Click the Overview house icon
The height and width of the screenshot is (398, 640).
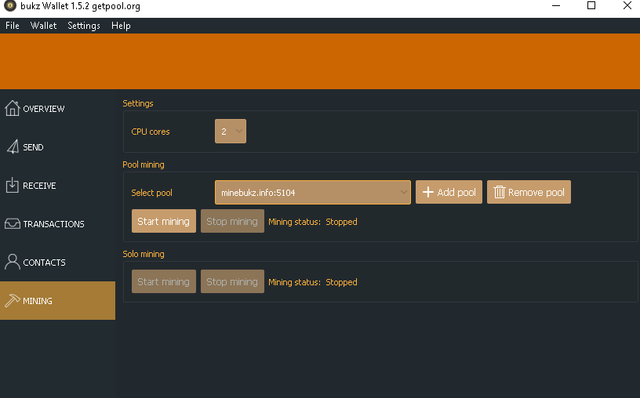(12, 108)
